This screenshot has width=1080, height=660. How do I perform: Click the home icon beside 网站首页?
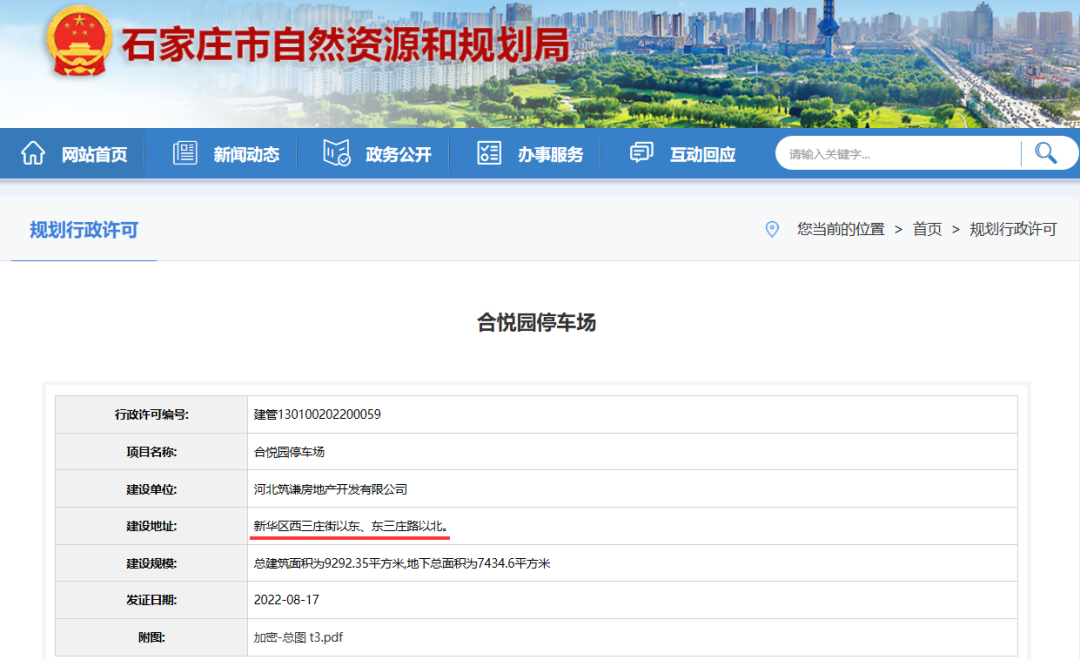point(32,153)
